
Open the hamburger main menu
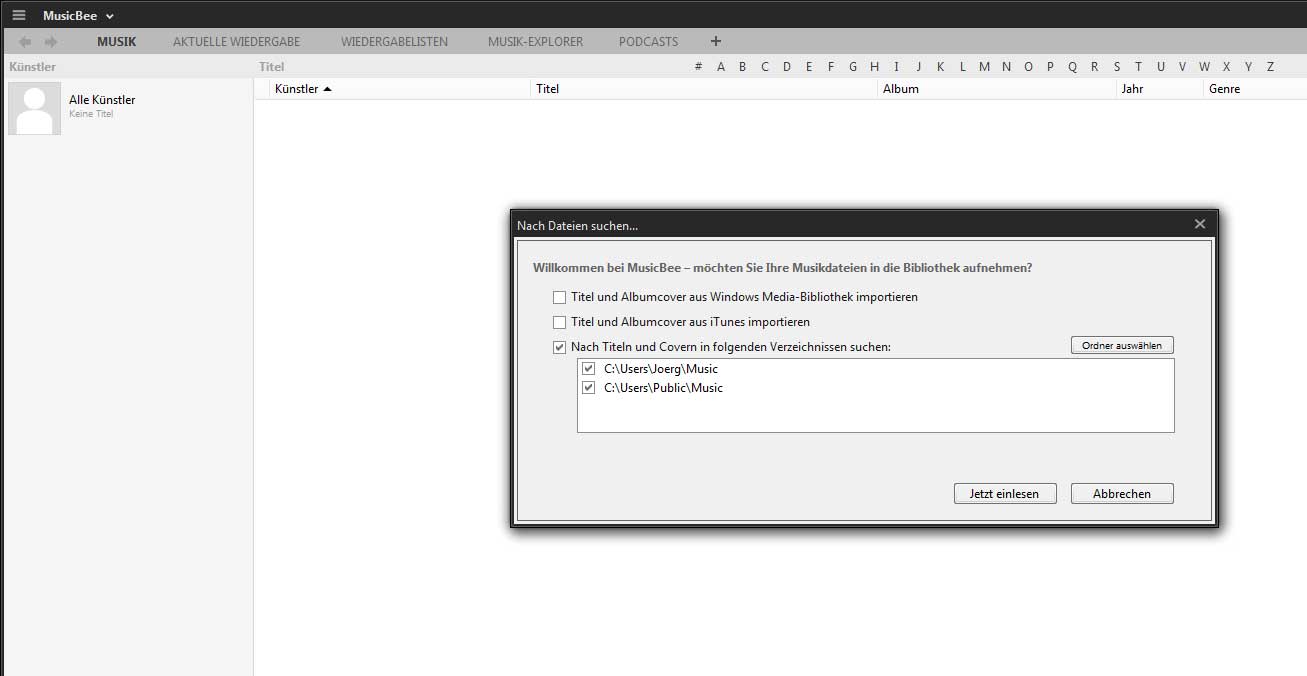coord(19,15)
